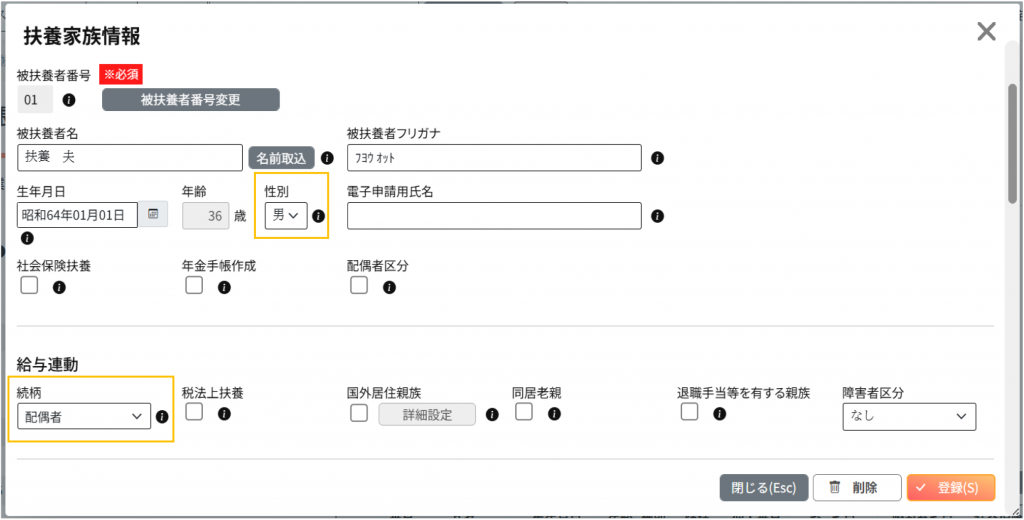Click the 被扶養者番号変更 button

[x=191, y=100]
